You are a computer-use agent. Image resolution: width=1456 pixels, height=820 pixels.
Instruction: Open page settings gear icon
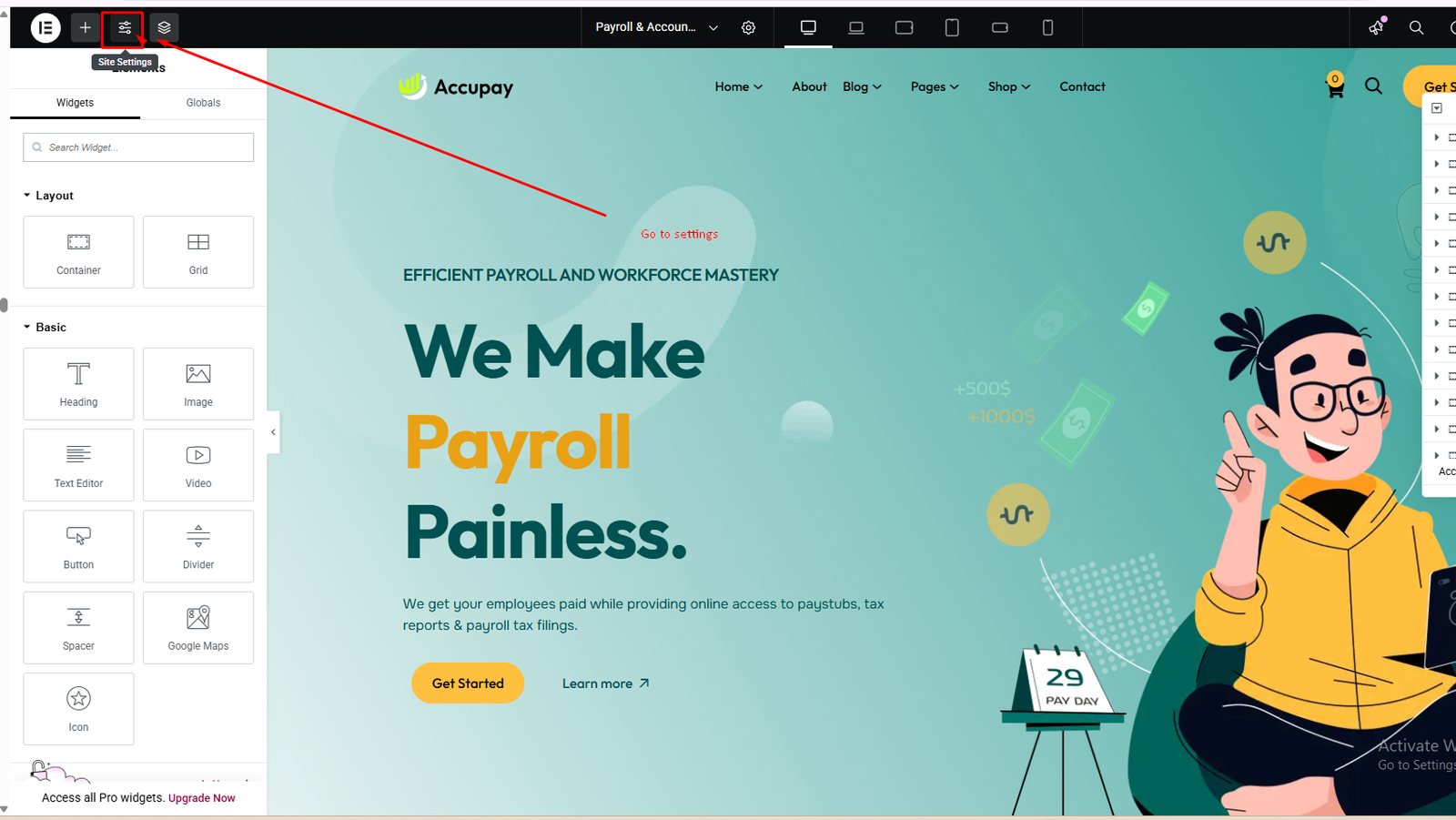click(x=748, y=27)
